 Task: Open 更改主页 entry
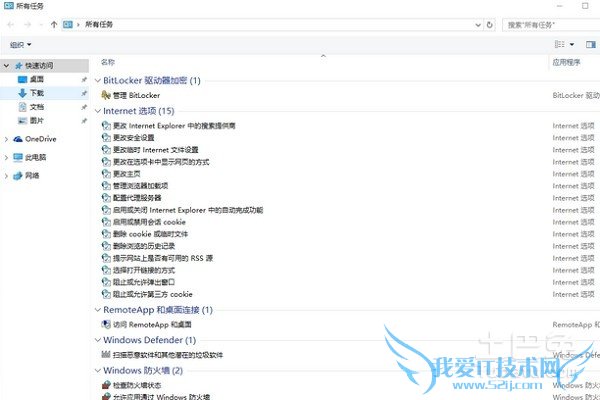(127, 174)
